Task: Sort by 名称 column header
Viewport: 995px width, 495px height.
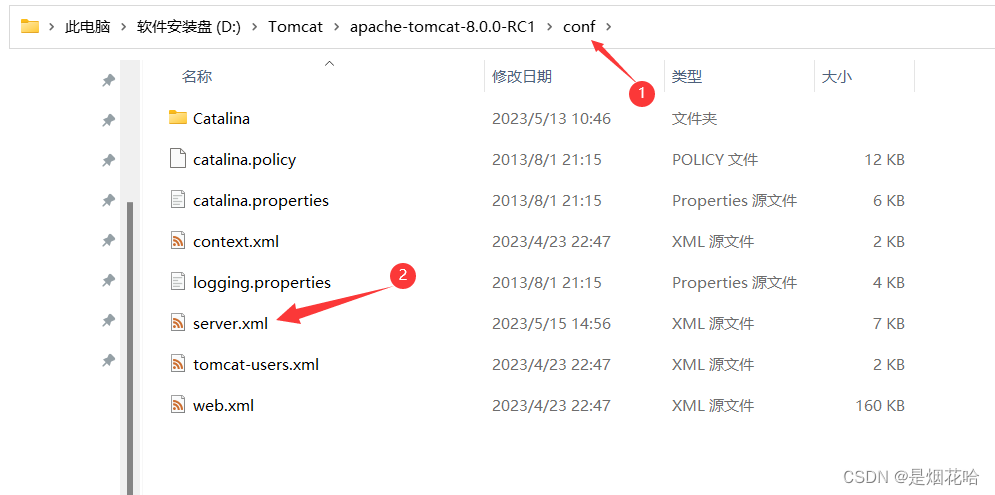Action: pyautogui.click(x=197, y=77)
